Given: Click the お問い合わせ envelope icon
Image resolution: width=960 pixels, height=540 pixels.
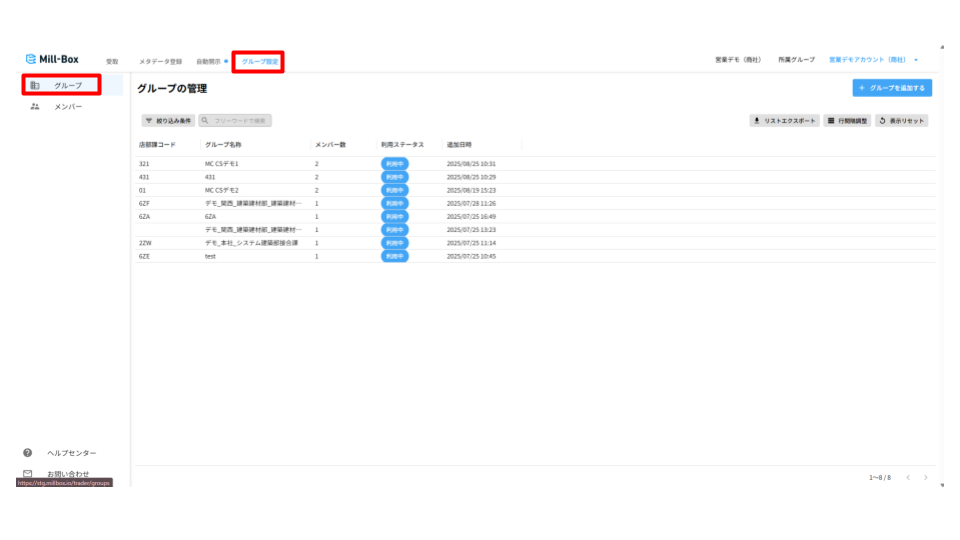Looking at the screenshot, I should pos(28,474).
